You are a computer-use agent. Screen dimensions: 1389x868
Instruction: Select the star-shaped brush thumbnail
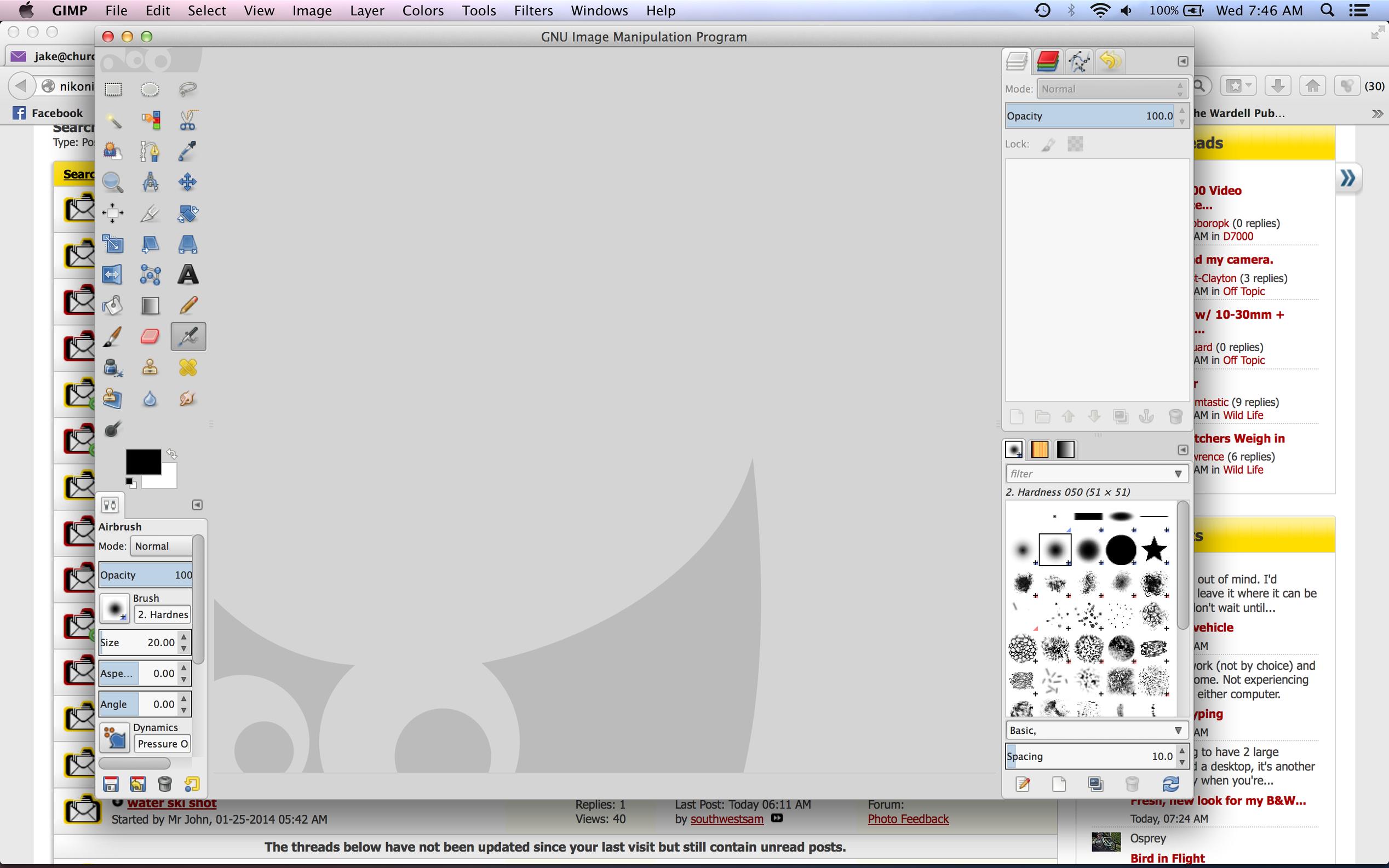click(x=1153, y=549)
